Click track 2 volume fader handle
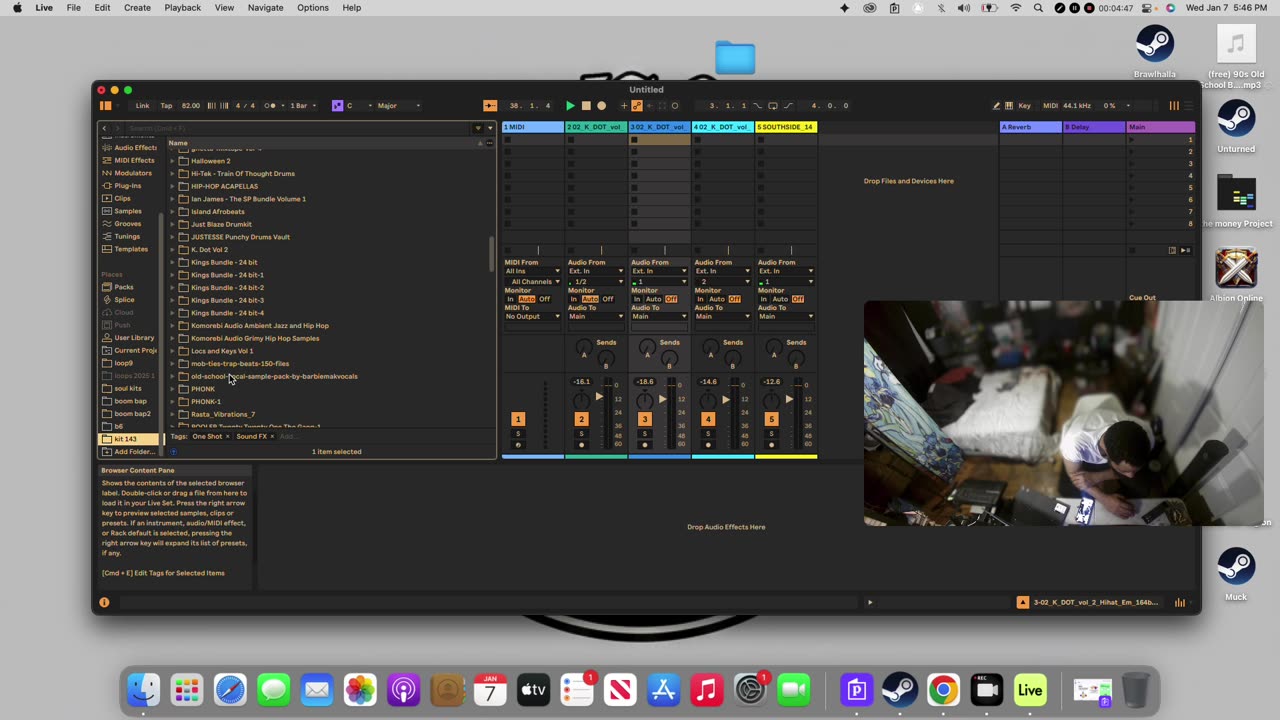Screen dimensions: 1280x720 pyautogui.click(x=598, y=397)
